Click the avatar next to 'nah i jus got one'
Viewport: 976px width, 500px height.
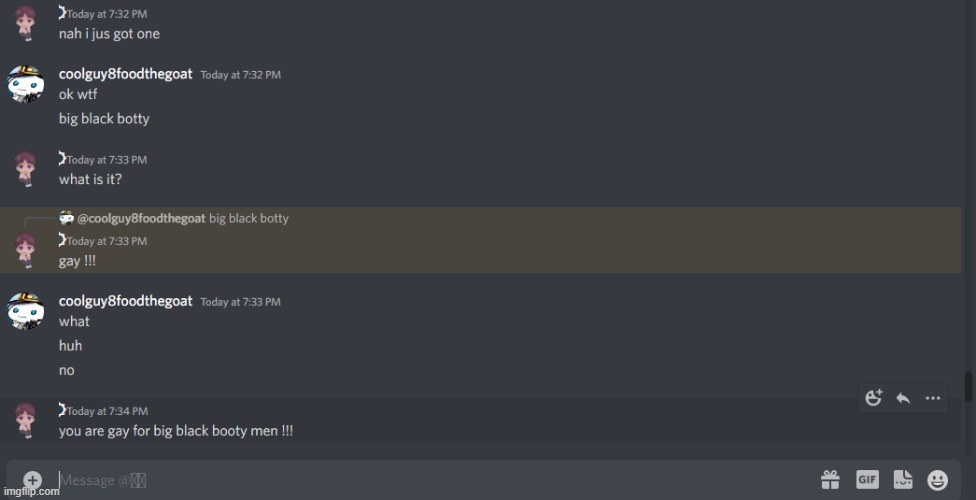pos(26,23)
